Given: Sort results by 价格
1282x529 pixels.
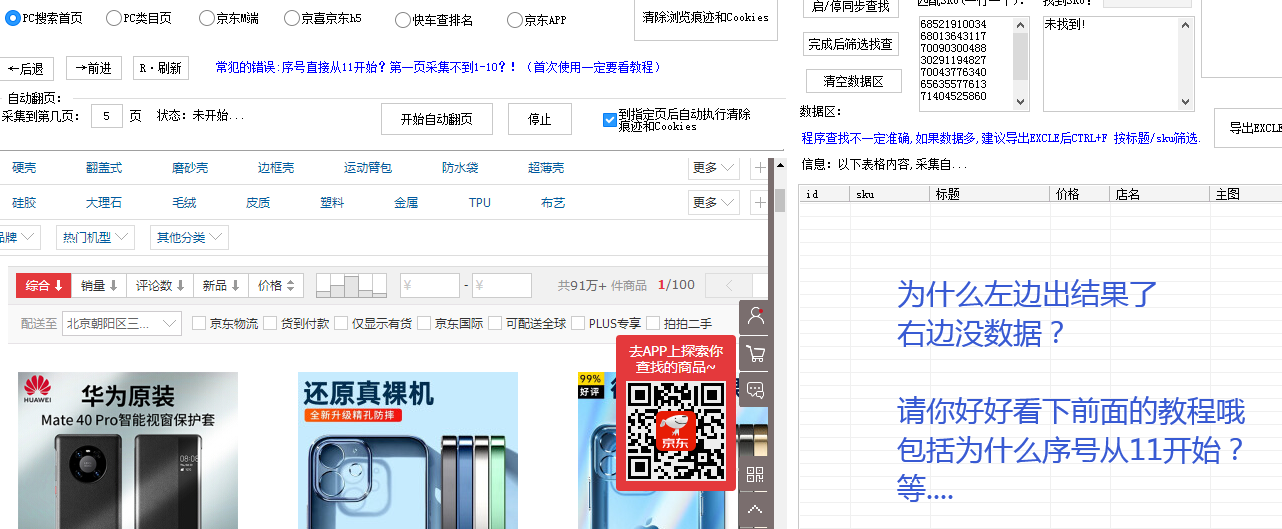Looking at the screenshot, I should [275, 286].
